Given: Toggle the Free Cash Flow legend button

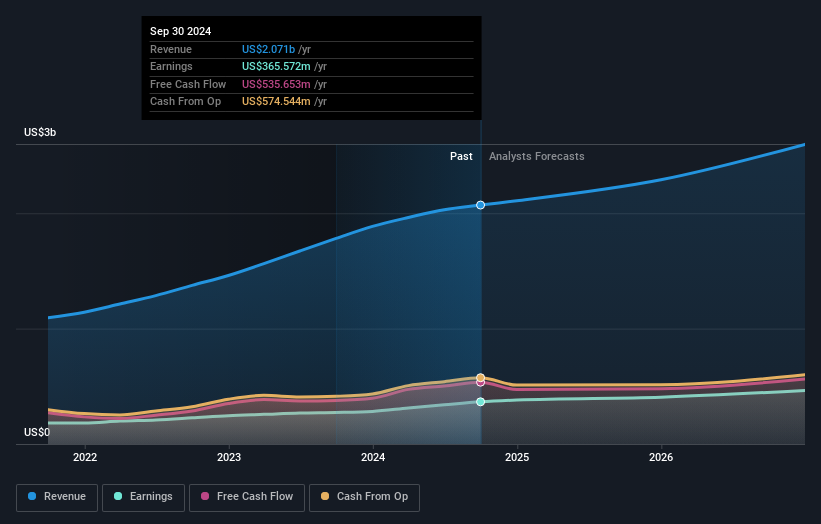Looking at the screenshot, I should pos(247,497).
